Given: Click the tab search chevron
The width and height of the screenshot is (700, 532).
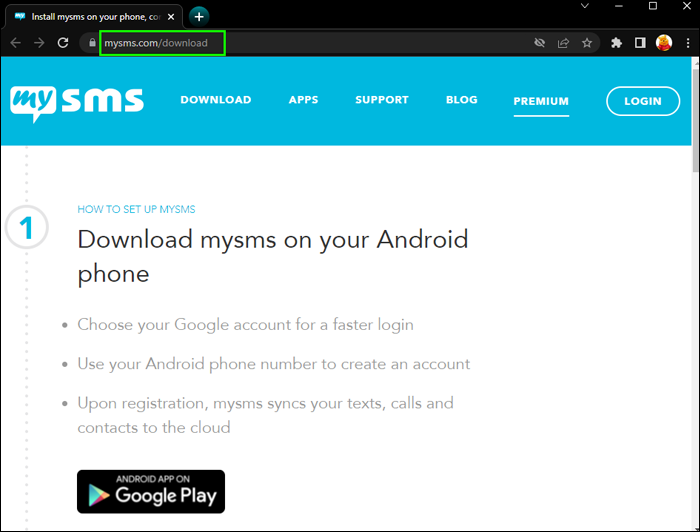Looking at the screenshot, I should click(x=585, y=6).
